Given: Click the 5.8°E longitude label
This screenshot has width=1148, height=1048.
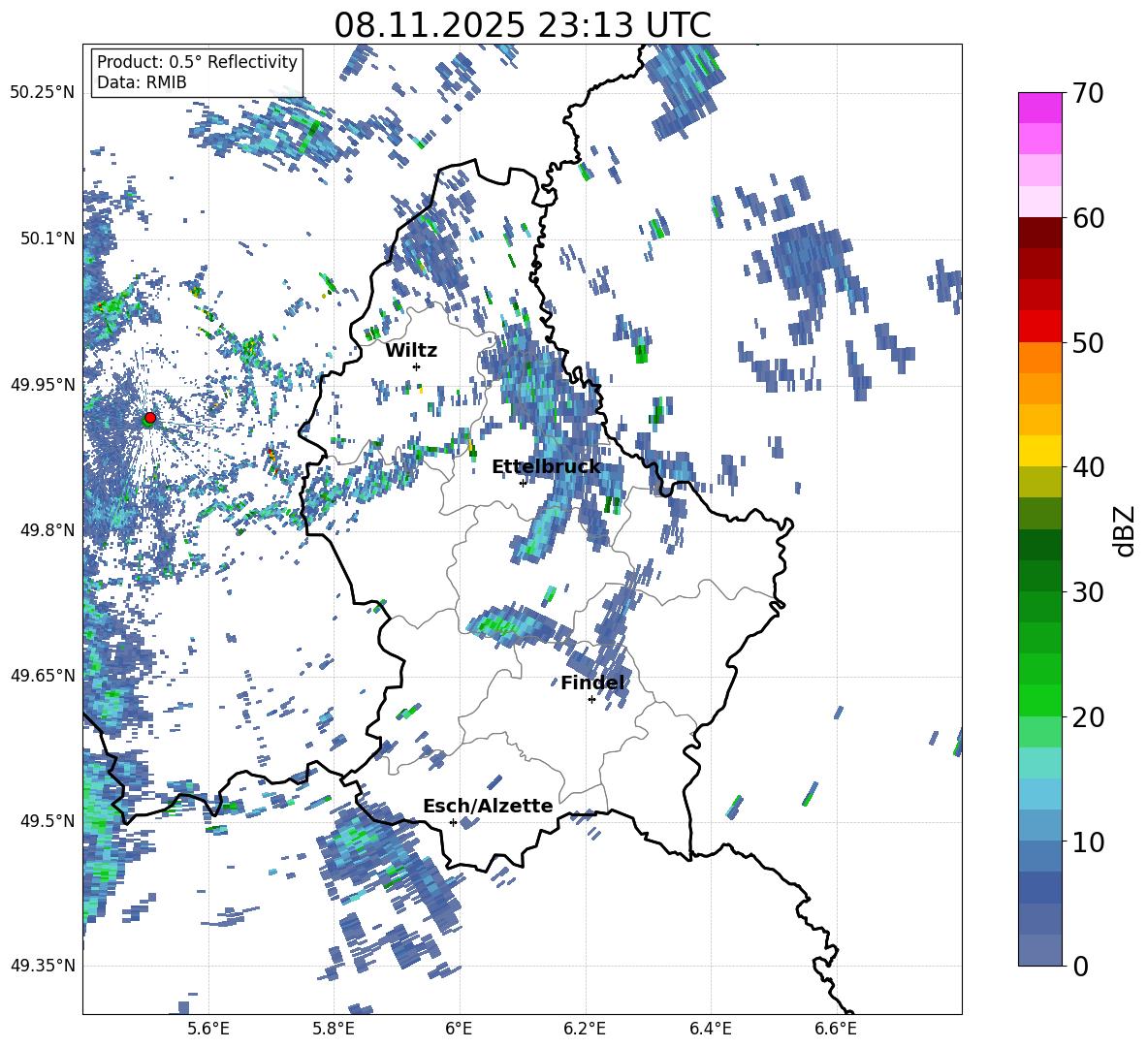Looking at the screenshot, I should tap(334, 1029).
